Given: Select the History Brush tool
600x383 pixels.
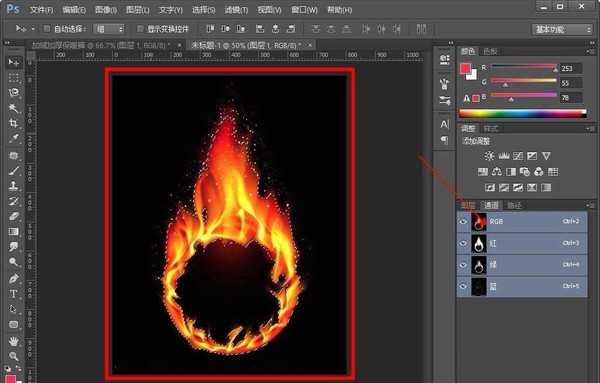Looking at the screenshot, I should (x=14, y=201).
